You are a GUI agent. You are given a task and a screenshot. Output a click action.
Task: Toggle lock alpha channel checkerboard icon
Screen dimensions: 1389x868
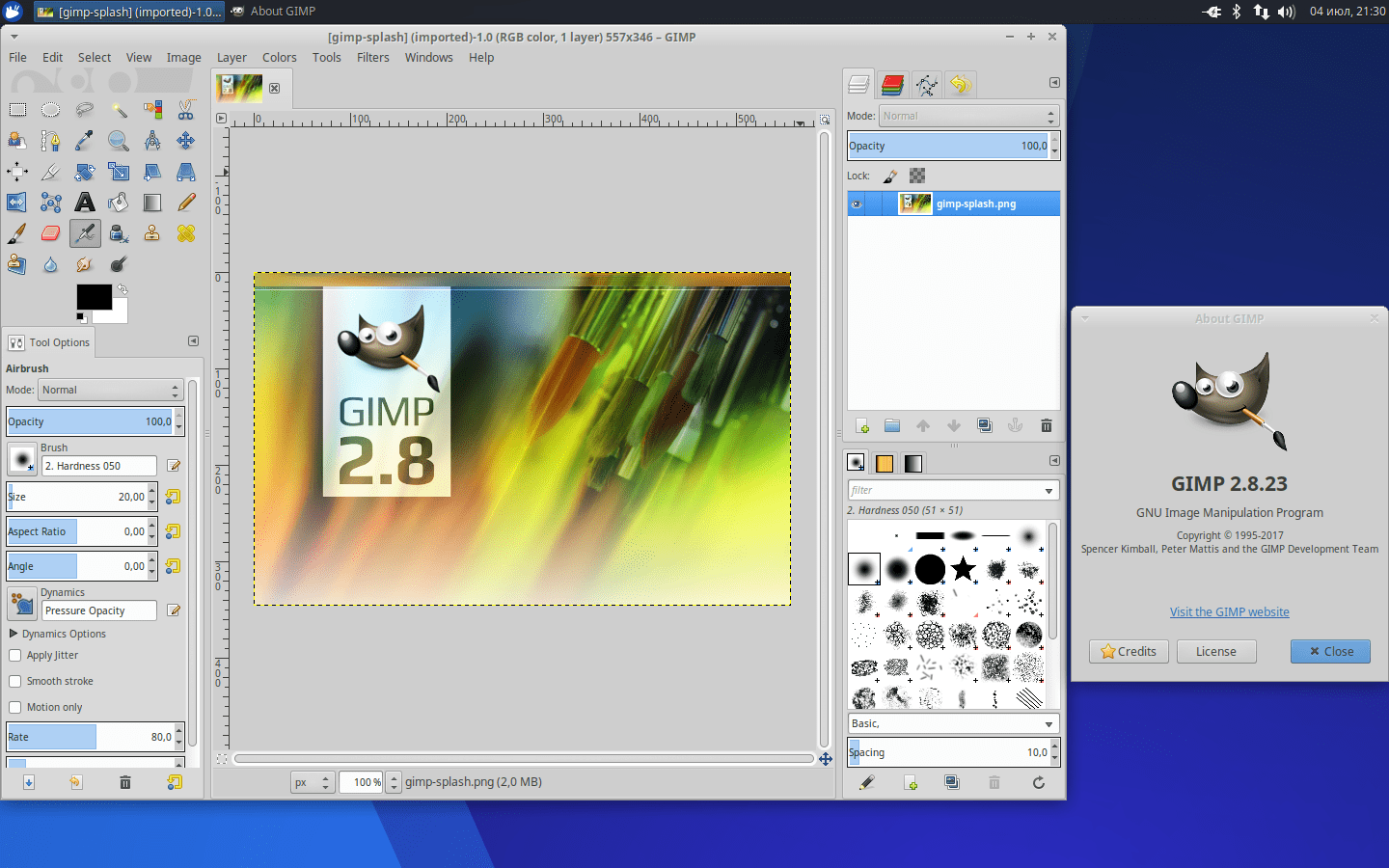click(917, 176)
